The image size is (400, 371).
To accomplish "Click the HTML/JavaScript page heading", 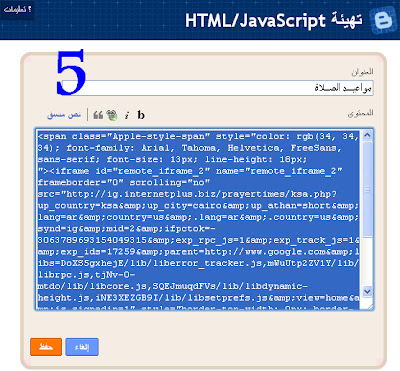I will tap(274, 21).
